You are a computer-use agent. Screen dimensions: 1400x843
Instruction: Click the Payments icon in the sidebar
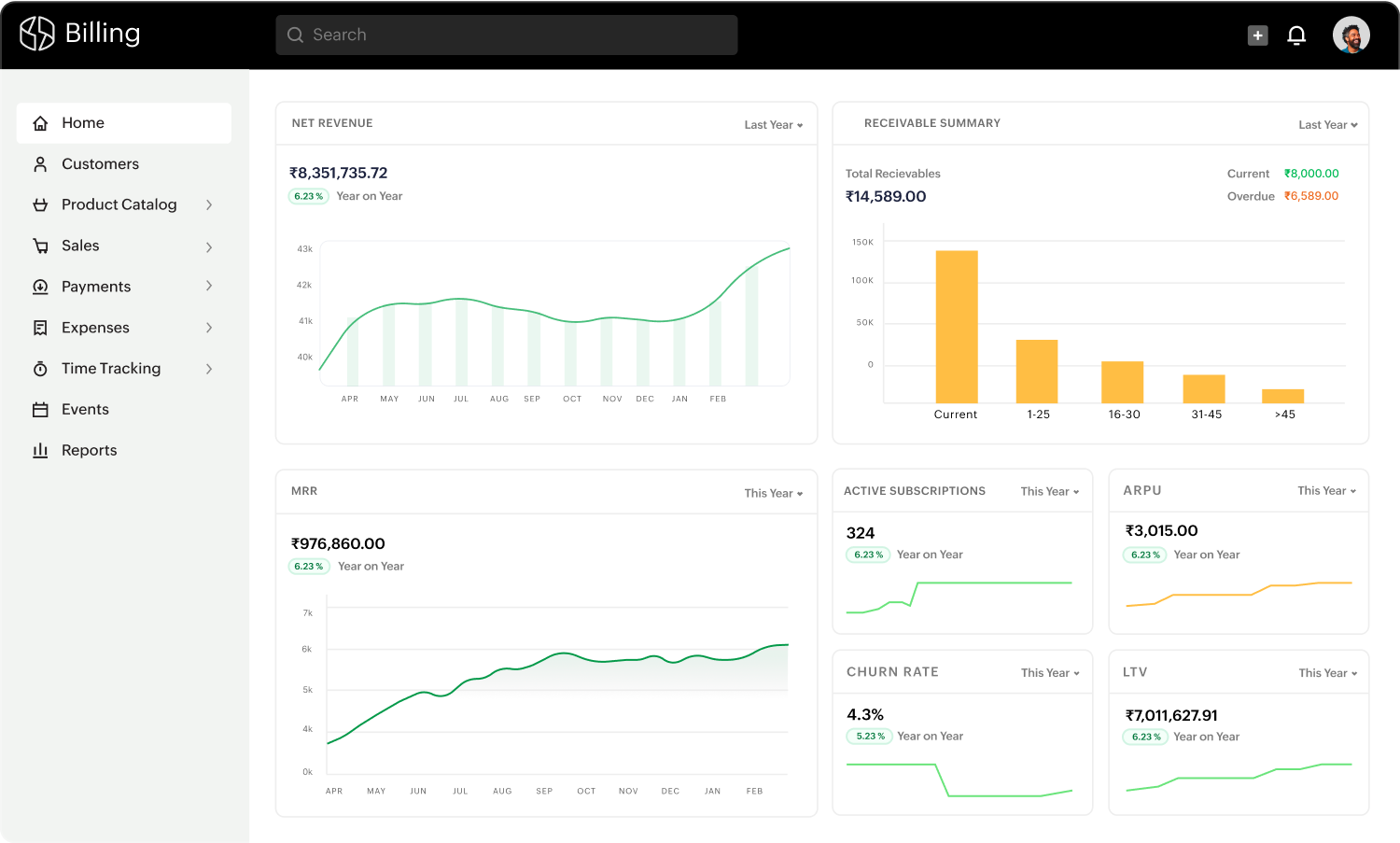(x=40, y=287)
